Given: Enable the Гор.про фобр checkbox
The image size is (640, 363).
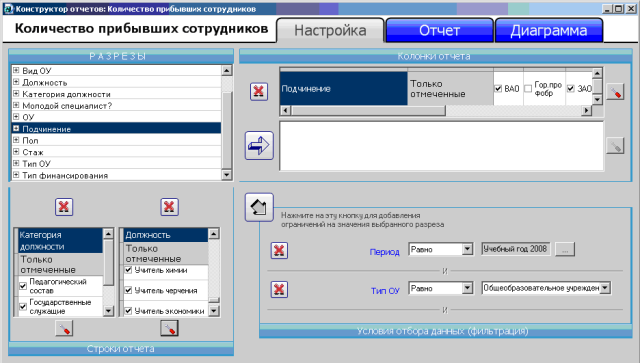Looking at the screenshot, I should 528,89.
